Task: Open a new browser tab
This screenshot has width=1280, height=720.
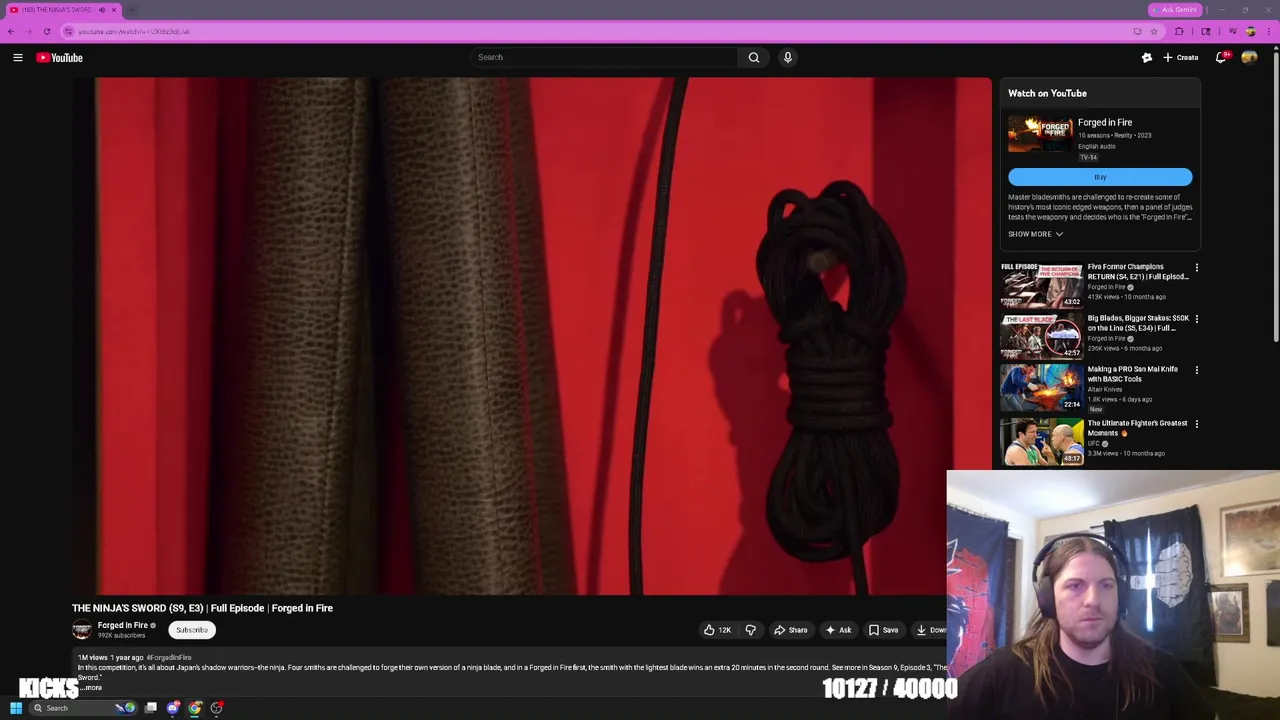Action: pos(132,10)
